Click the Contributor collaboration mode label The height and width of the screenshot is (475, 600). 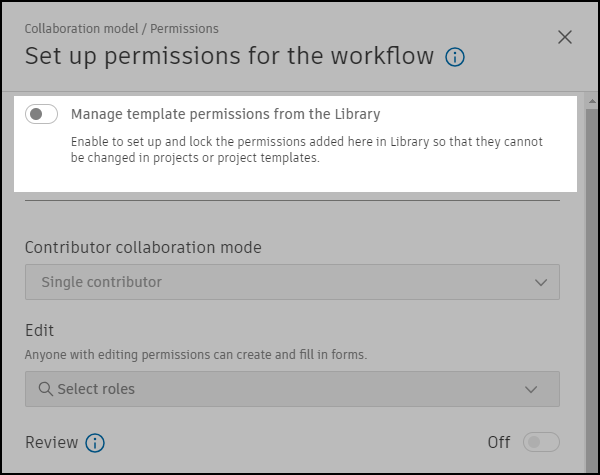[143, 247]
